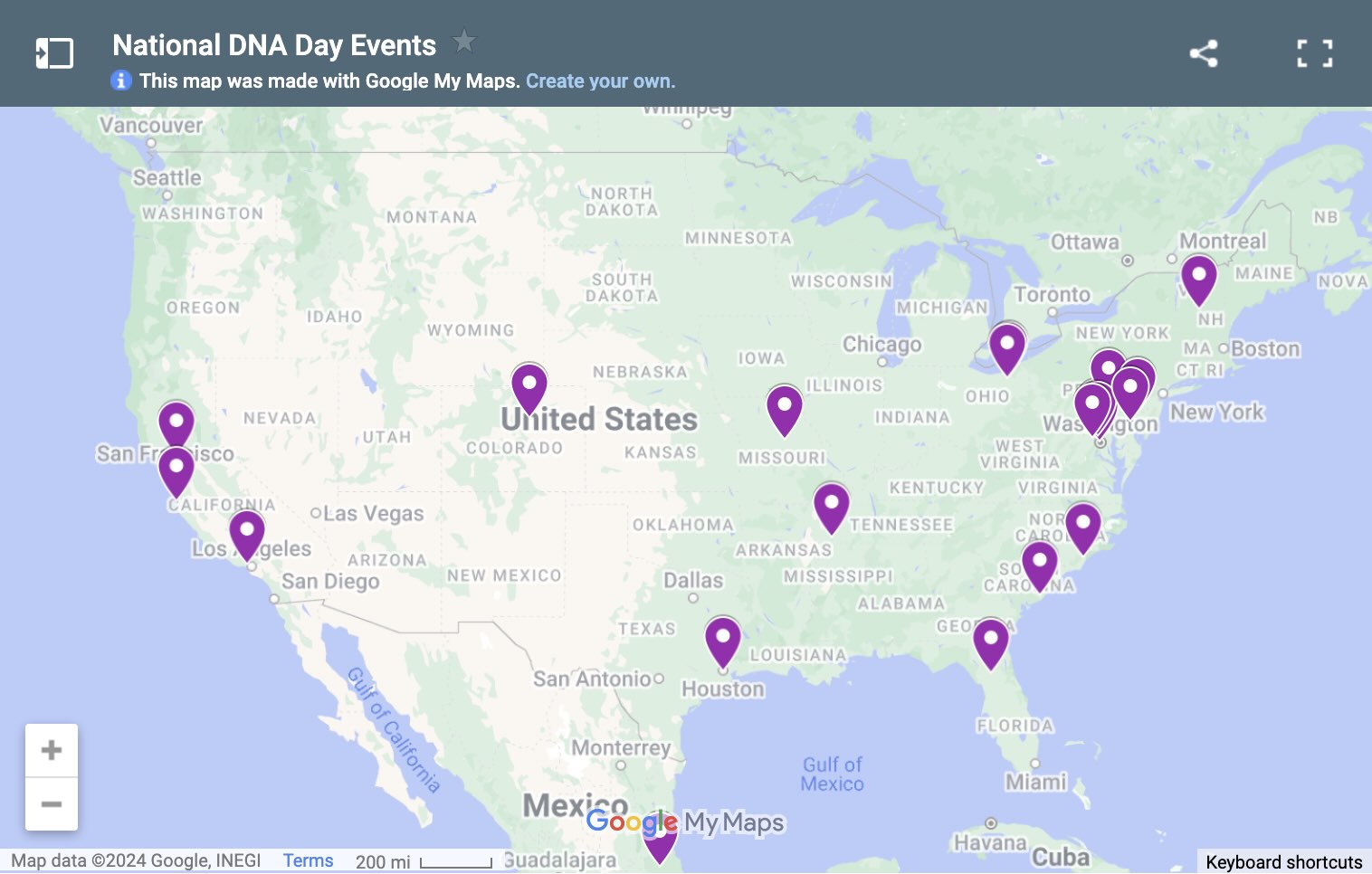View the map in fullscreen
This screenshot has width=1372, height=874.
1314,53
